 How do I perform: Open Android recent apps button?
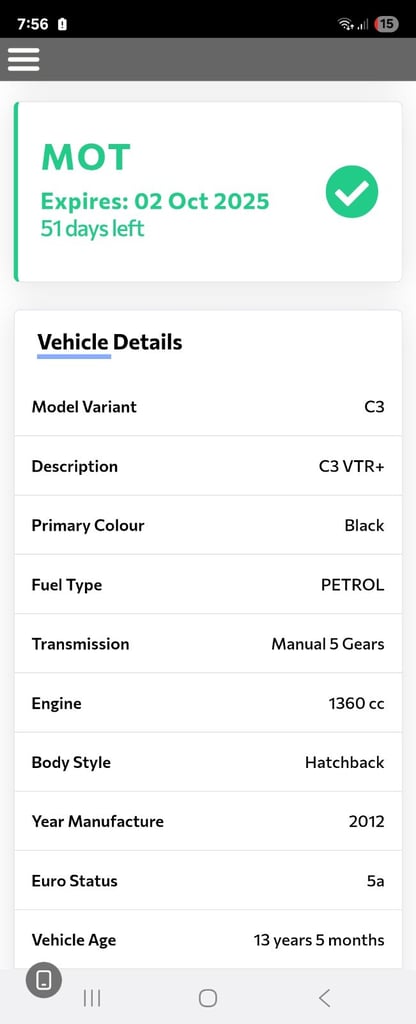tap(92, 997)
